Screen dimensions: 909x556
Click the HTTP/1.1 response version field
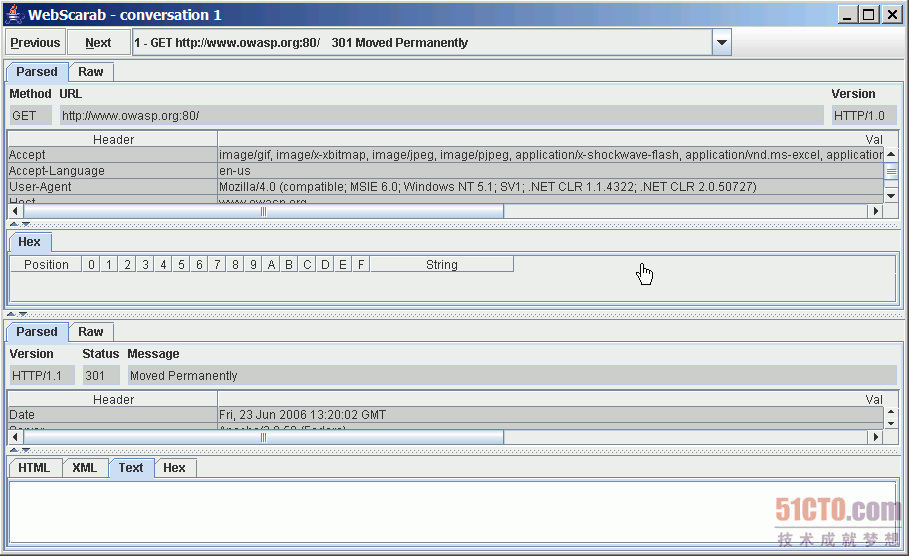click(x=42, y=376)
